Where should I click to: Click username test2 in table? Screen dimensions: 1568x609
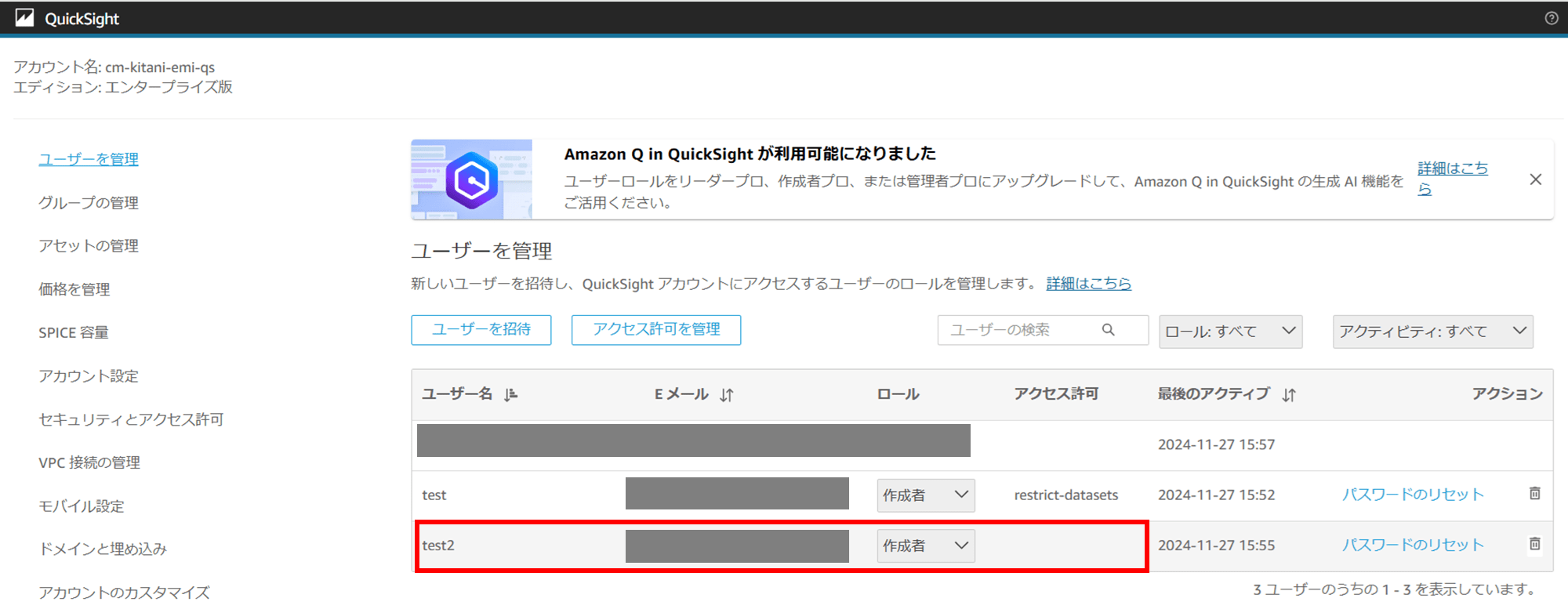[x=438, y=546]
